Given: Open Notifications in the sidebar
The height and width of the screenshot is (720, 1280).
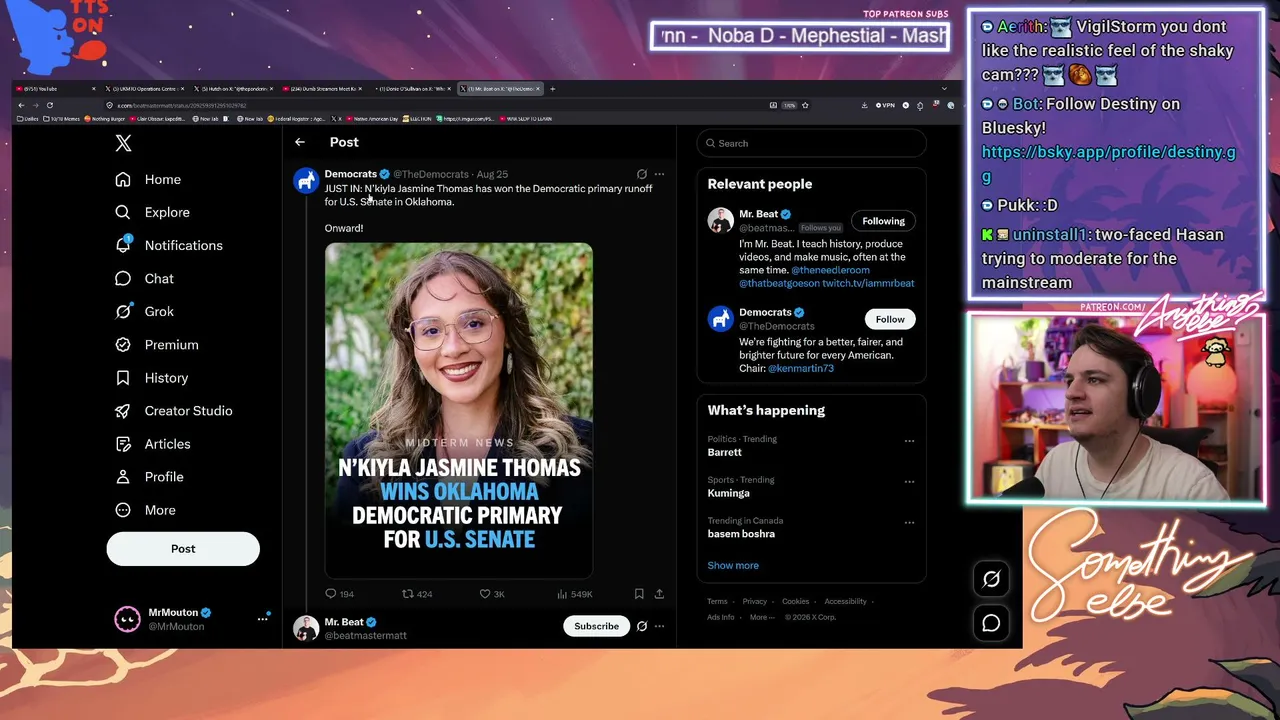Looking at the screenshot, I should pos(168,245).
